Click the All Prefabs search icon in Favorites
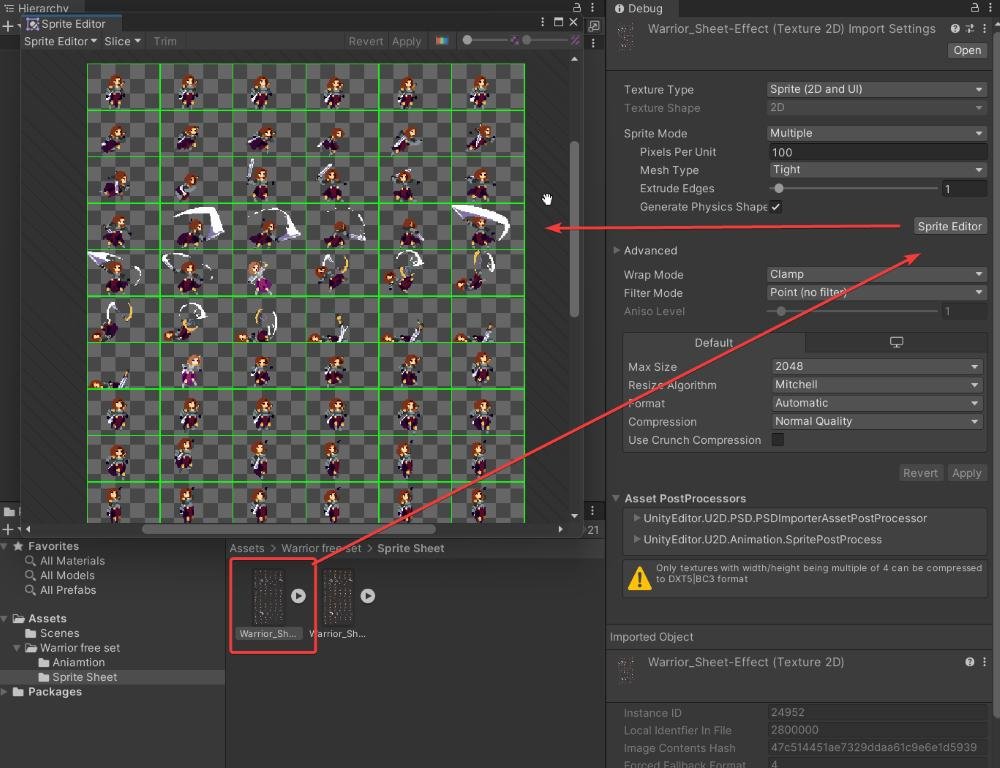The image size is (1000, 768). point(30,590)
